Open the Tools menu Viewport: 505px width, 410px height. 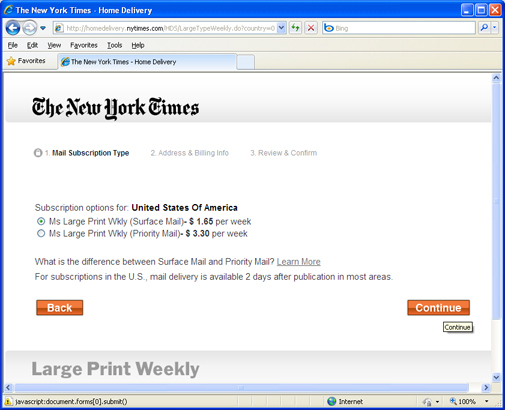click(114, 45)
